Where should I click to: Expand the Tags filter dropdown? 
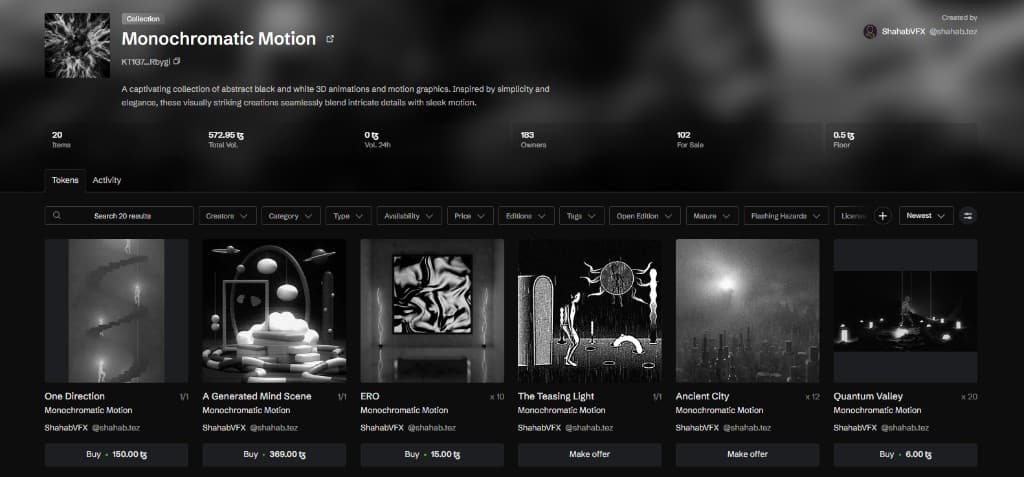click(x=581, y=216)
